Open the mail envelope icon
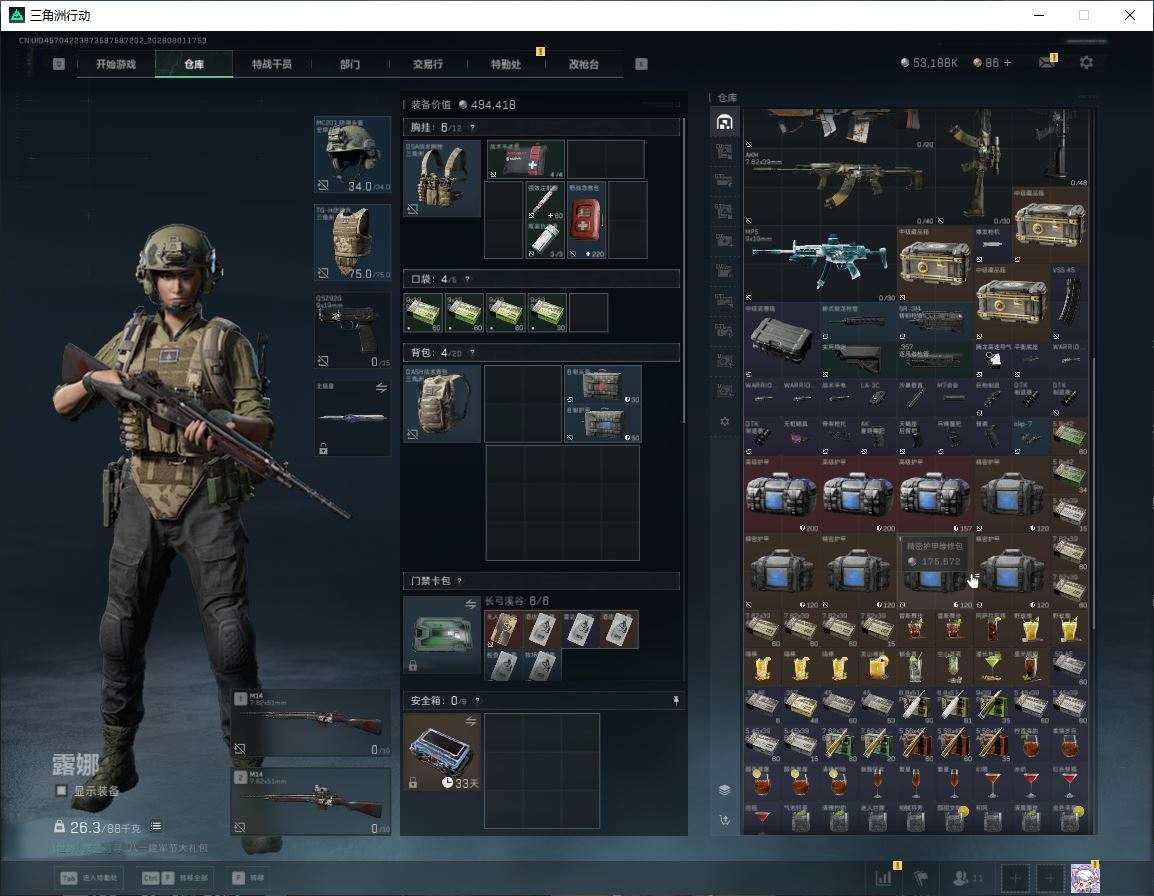This screenshot has width=1154, height=896. coord(1047,63)
